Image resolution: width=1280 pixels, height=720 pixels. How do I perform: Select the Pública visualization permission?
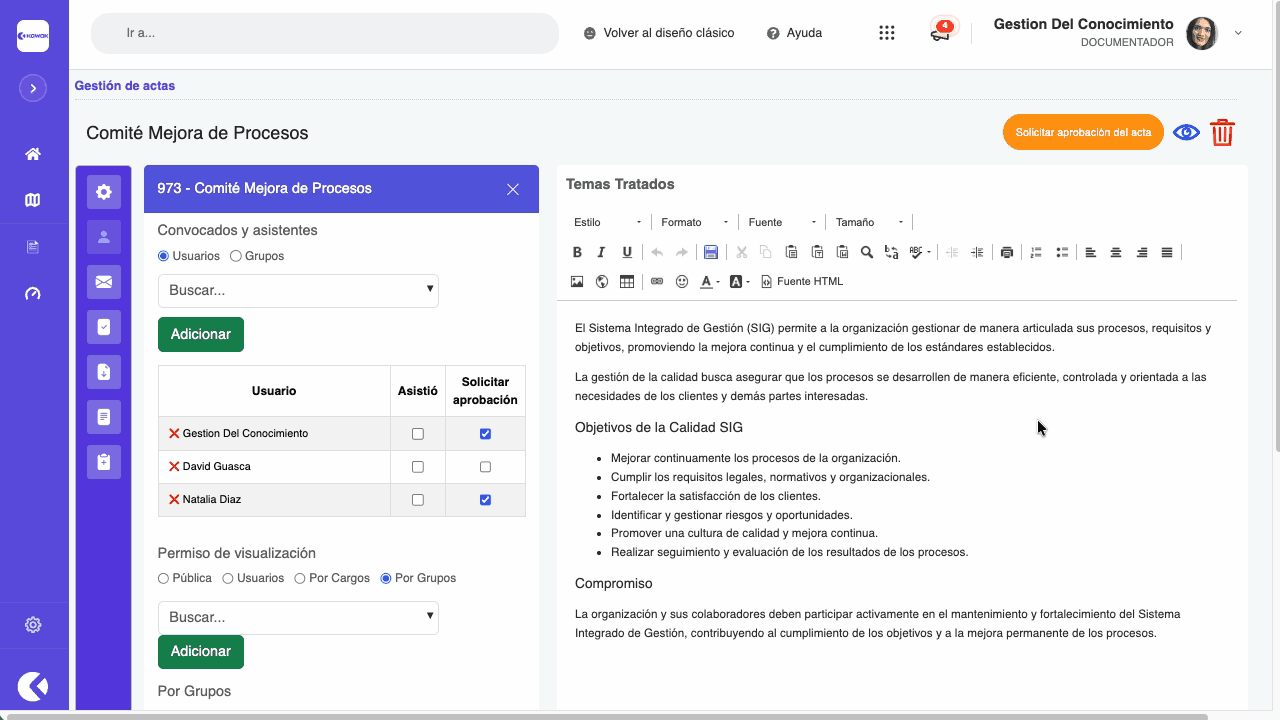point(164,578)
